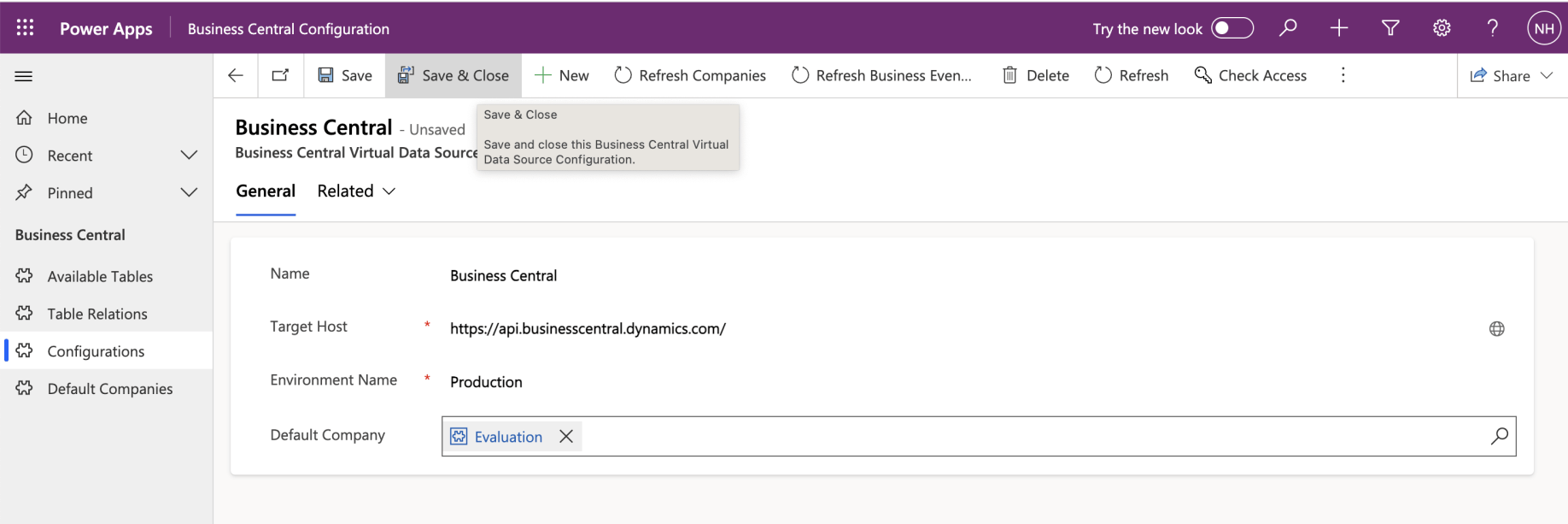
Task: Click the search magnifier in header
Action: pyautogui.click(x=1288, y=28)
